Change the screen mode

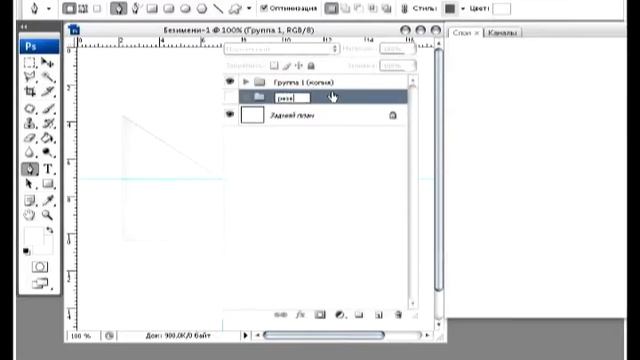coord(40,283)
